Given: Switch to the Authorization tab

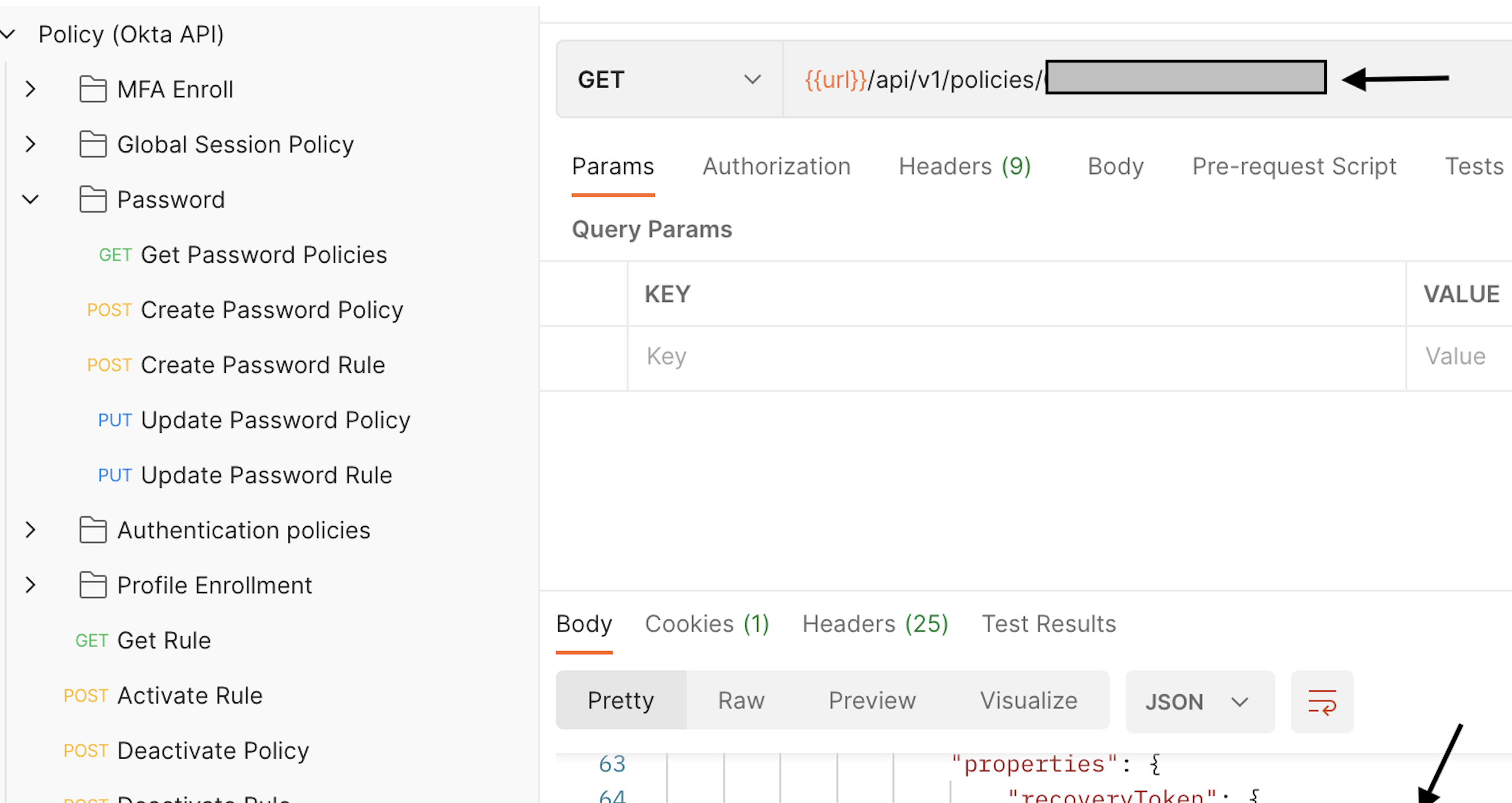Looking at the screenshot, I should [x=776, y=166].
